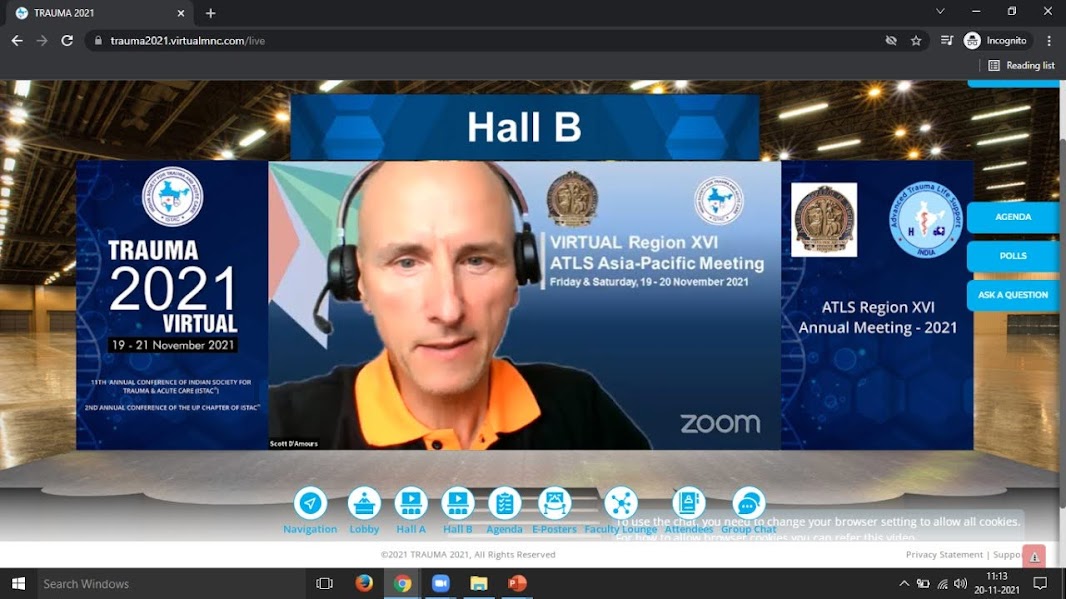Adjust the system volume speaker icon
1066x599 pixels.
pos(960,584)
